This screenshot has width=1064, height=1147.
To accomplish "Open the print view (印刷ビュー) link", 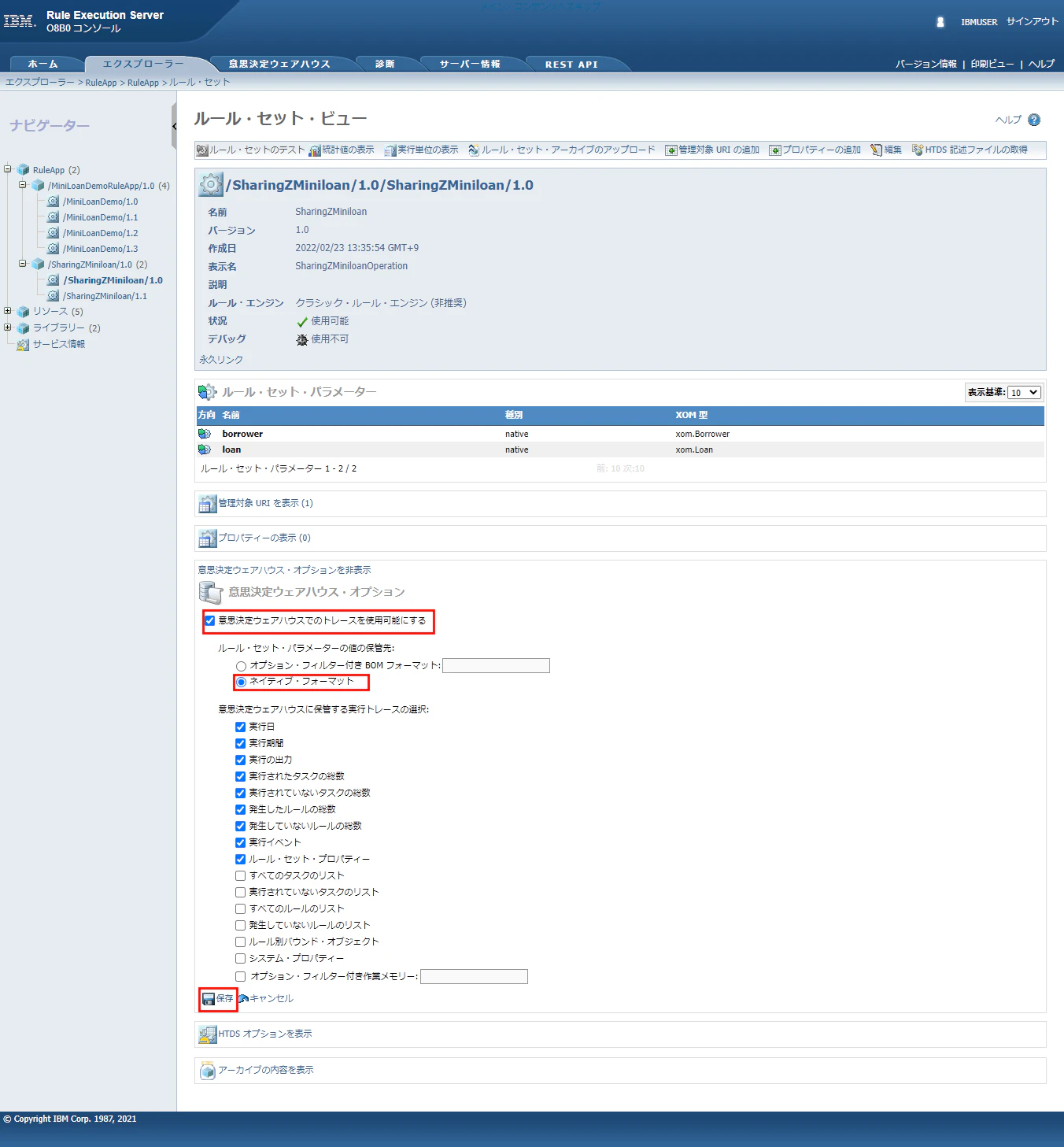I will [x=992, y=64].
